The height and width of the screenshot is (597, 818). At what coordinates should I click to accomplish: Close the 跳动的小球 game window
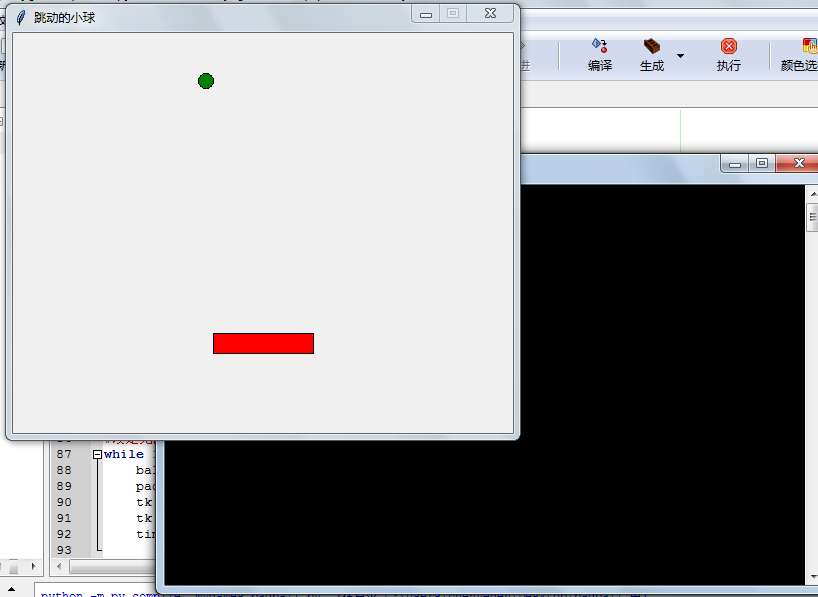coord(490,14)
